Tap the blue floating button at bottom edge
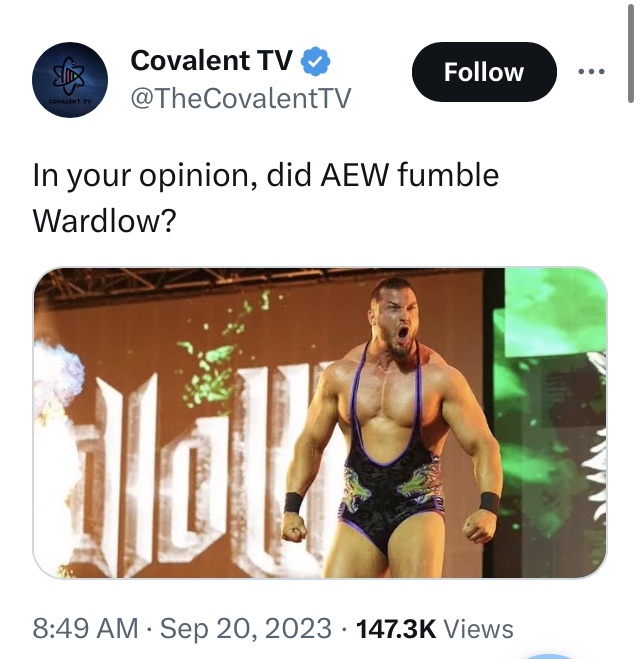This screenshot has height=659, width=640. click(x=546, y=656)
